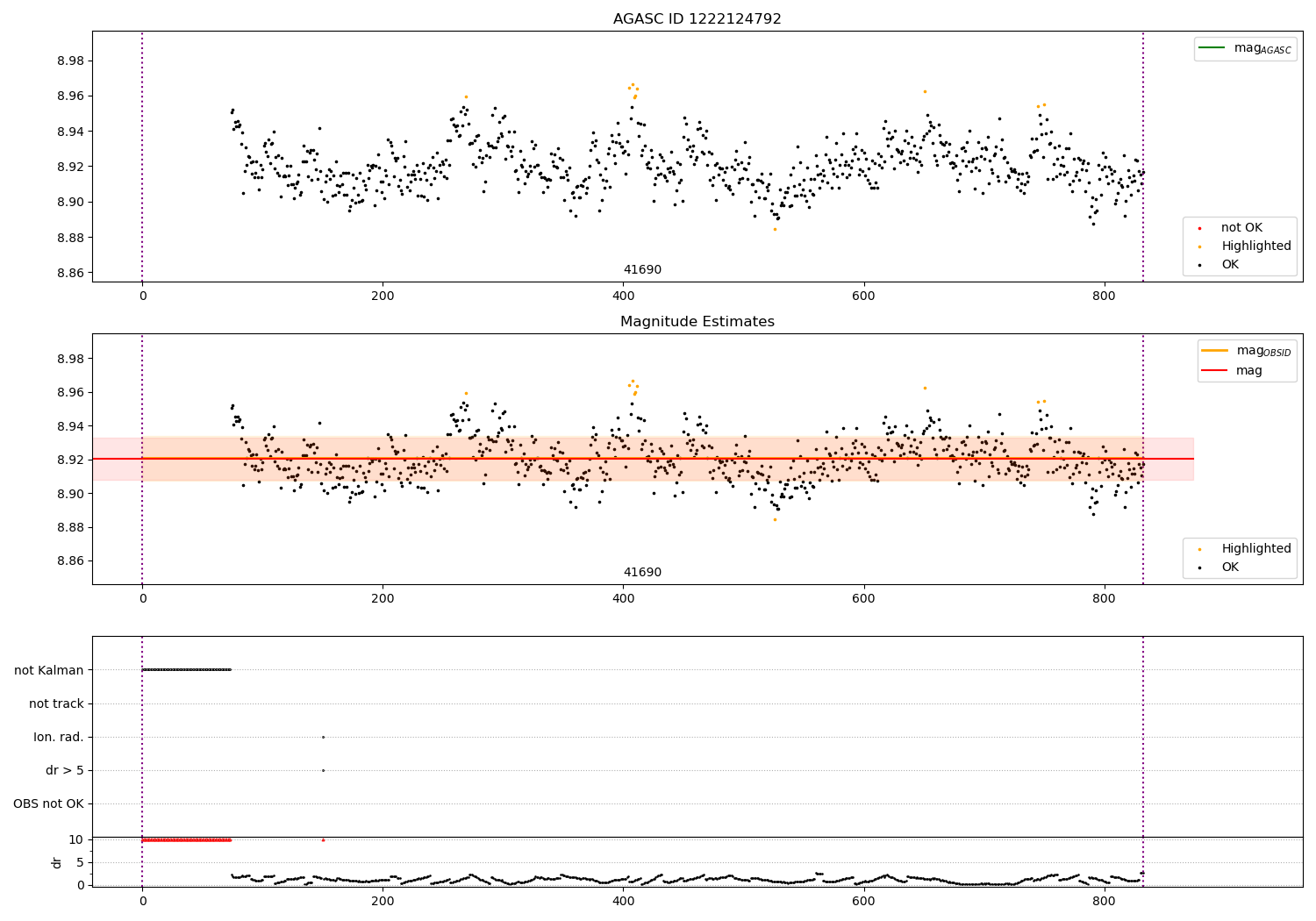Select the green mag AGASC legend line

pos(1212,47)
